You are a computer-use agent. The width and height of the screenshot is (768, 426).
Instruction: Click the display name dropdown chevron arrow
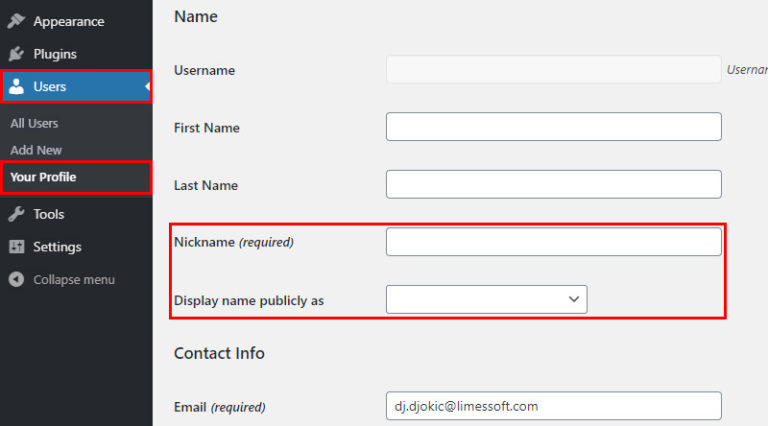(574, 299)
